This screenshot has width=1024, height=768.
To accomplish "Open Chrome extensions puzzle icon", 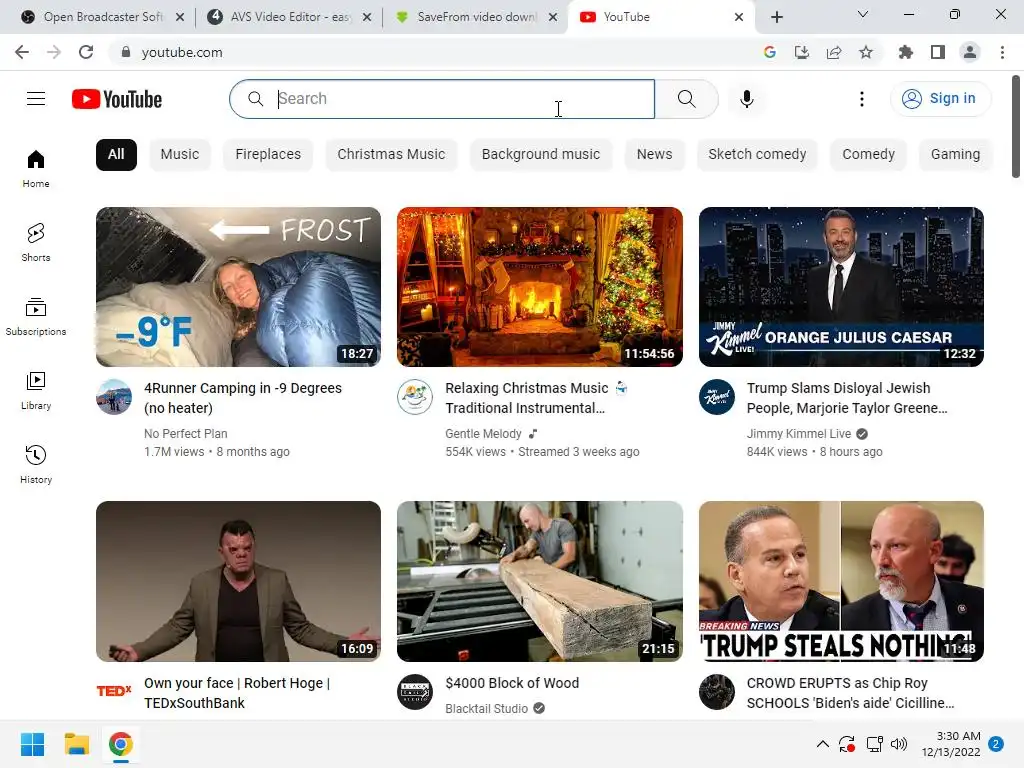I will click(x=906, y=52).
